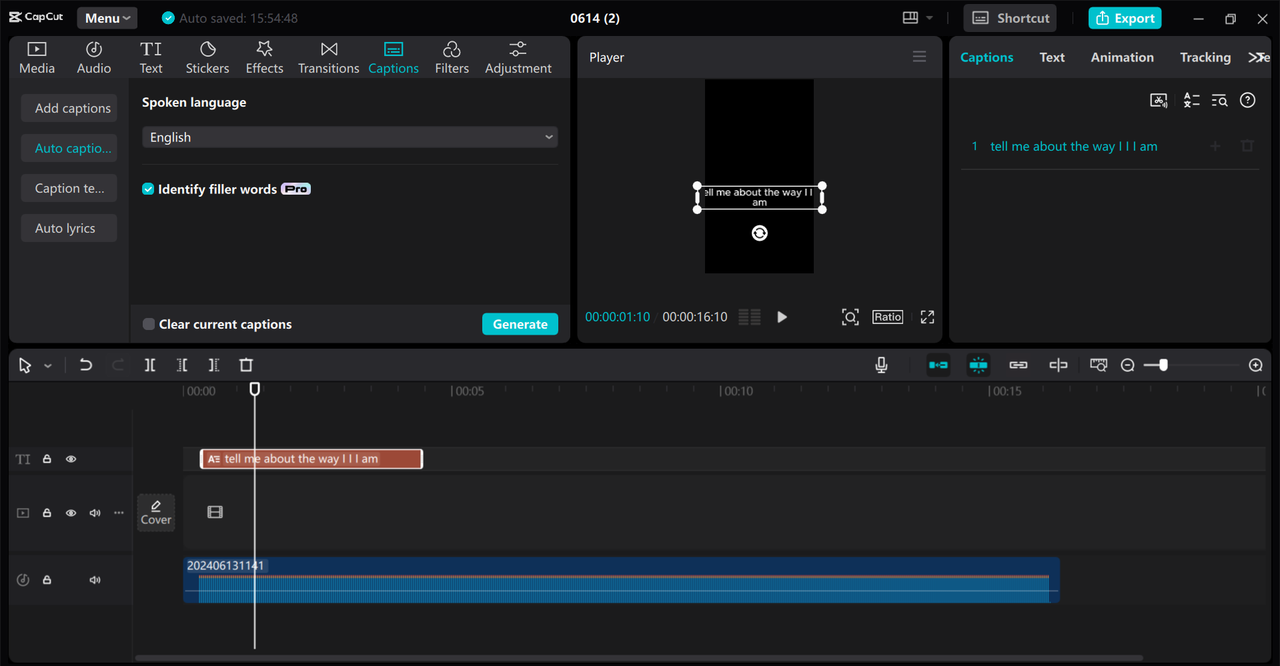1280x666 pixels.
Task: Open the player quality bars icon
Action: point(749,317)
